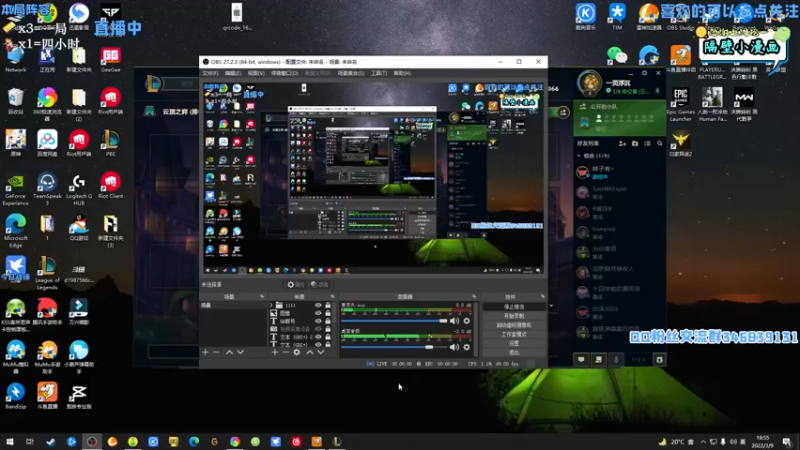Click Stop Streaming button in Controls

(x=514, y=307)
